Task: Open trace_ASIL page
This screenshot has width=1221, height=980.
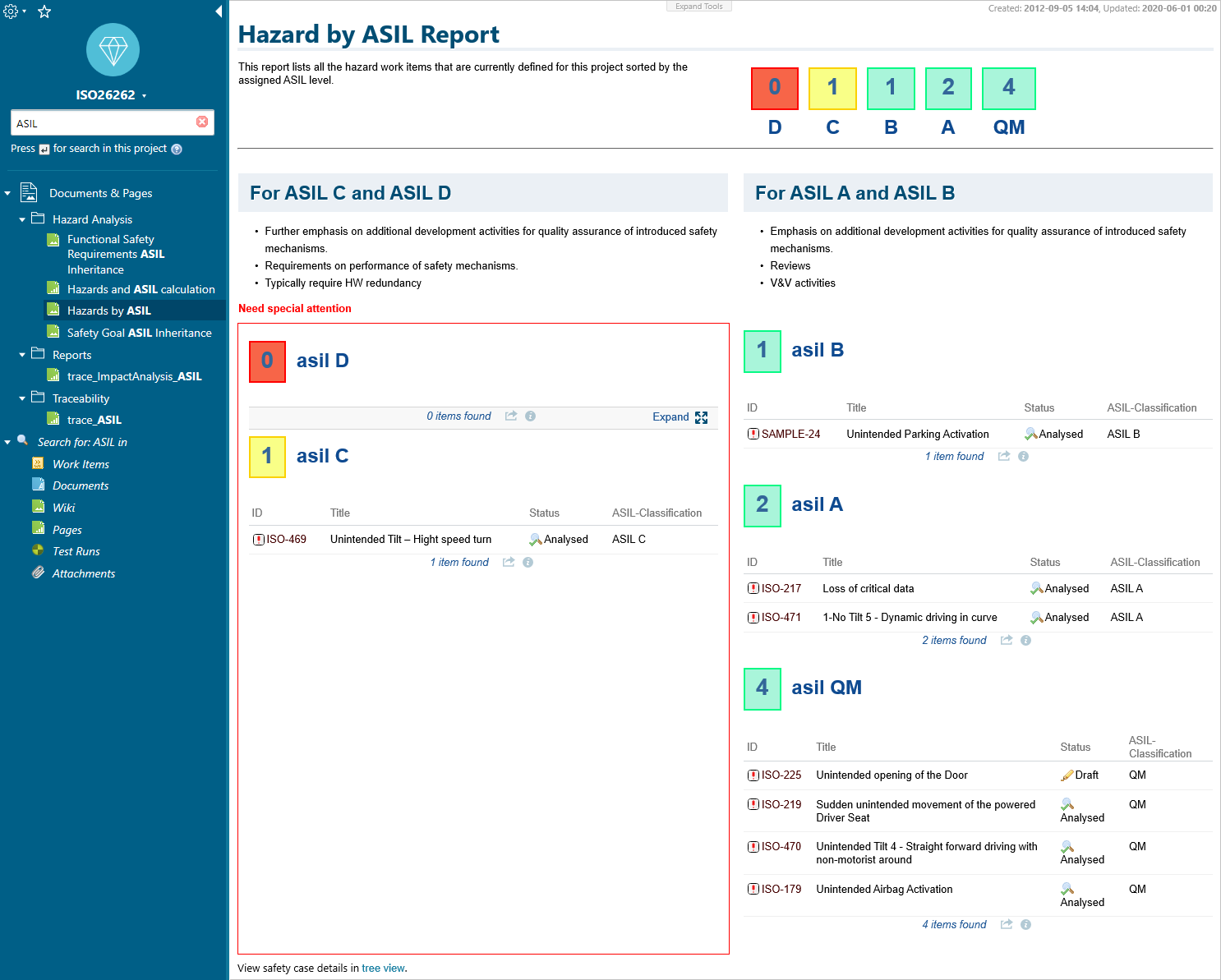Action: (x=94, y=420)
